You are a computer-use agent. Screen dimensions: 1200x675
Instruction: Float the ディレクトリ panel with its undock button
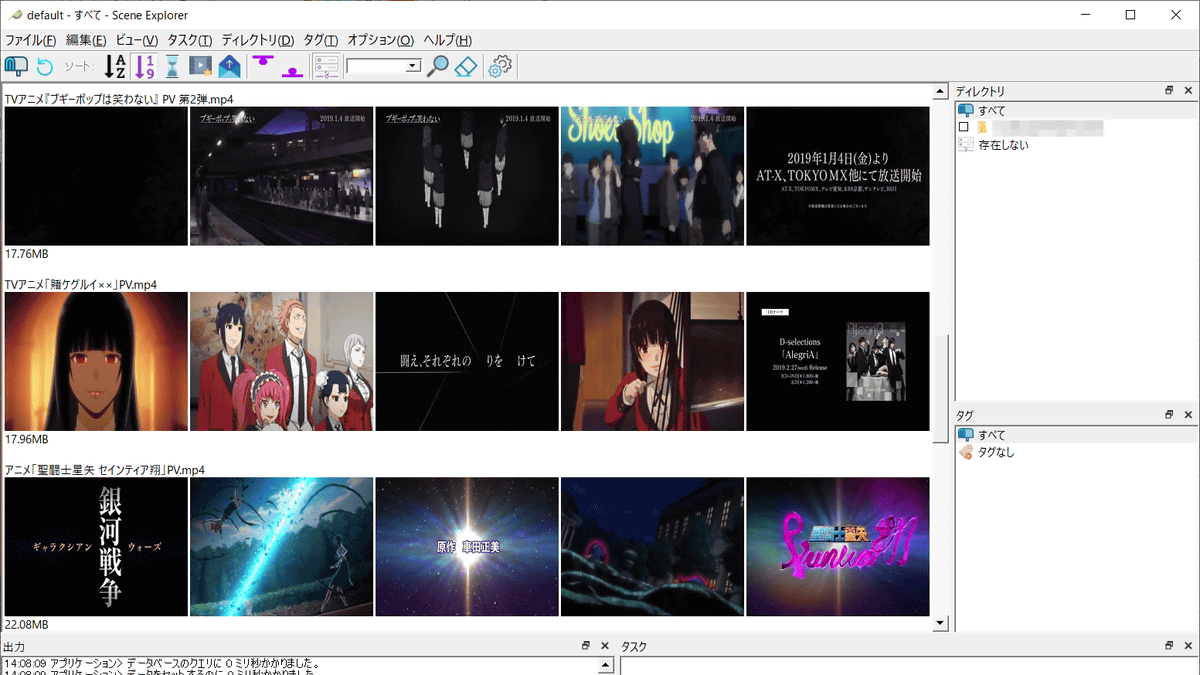[x=1169, y=90]
